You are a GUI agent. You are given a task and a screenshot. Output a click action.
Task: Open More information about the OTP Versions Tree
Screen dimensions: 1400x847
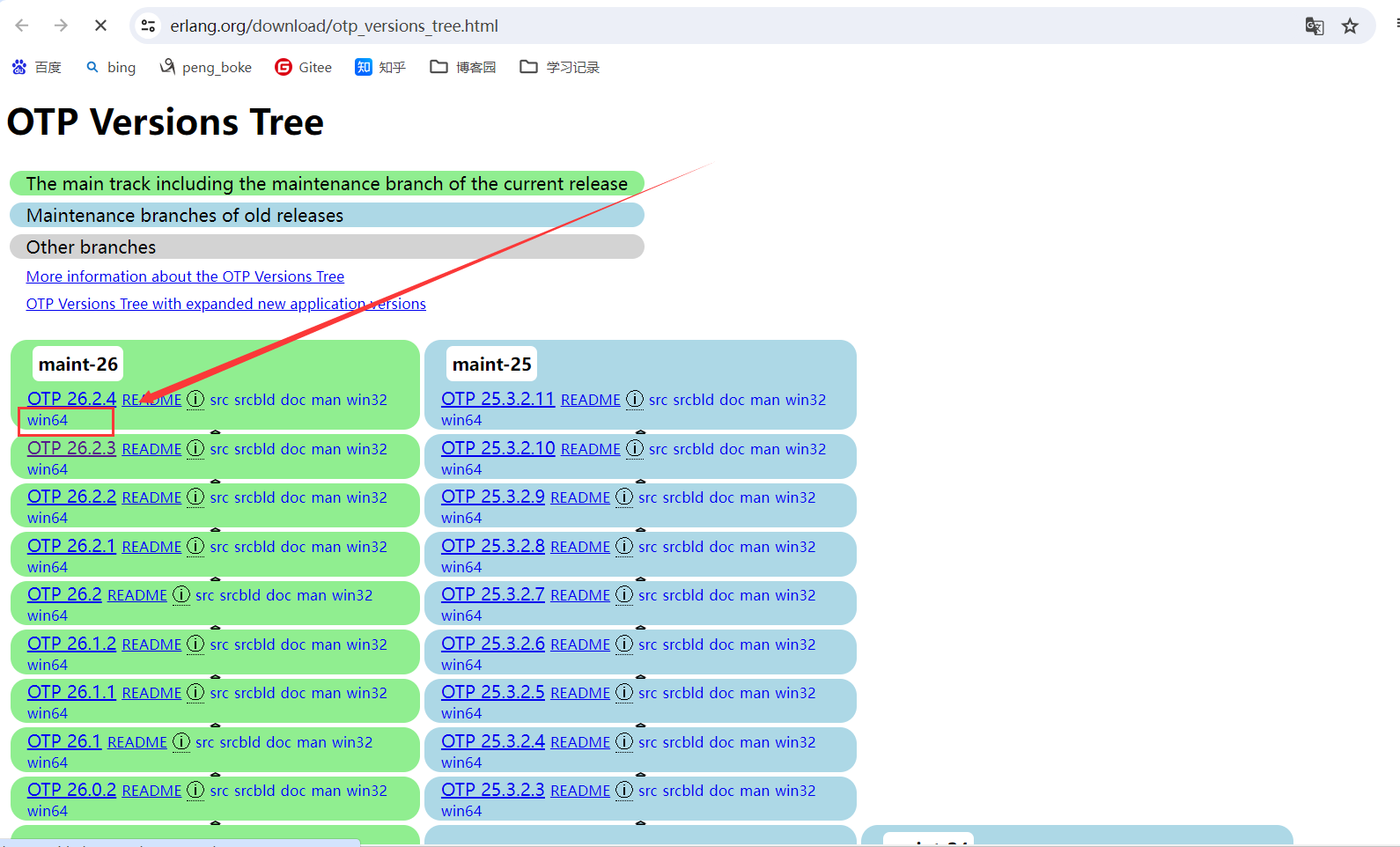tap(185, 276)
